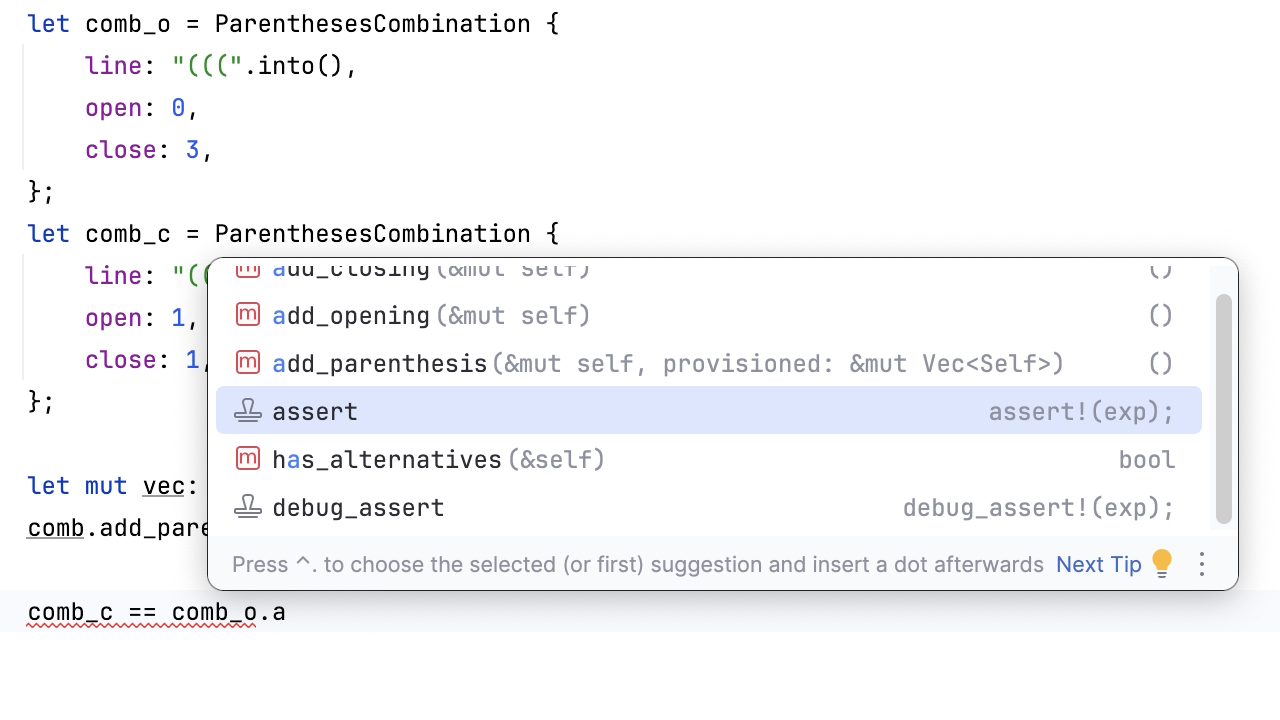Screen dimensions: 1280x720
Task: Click the lightbulb icon next to Next Tip
Action: coord(1162,563)
